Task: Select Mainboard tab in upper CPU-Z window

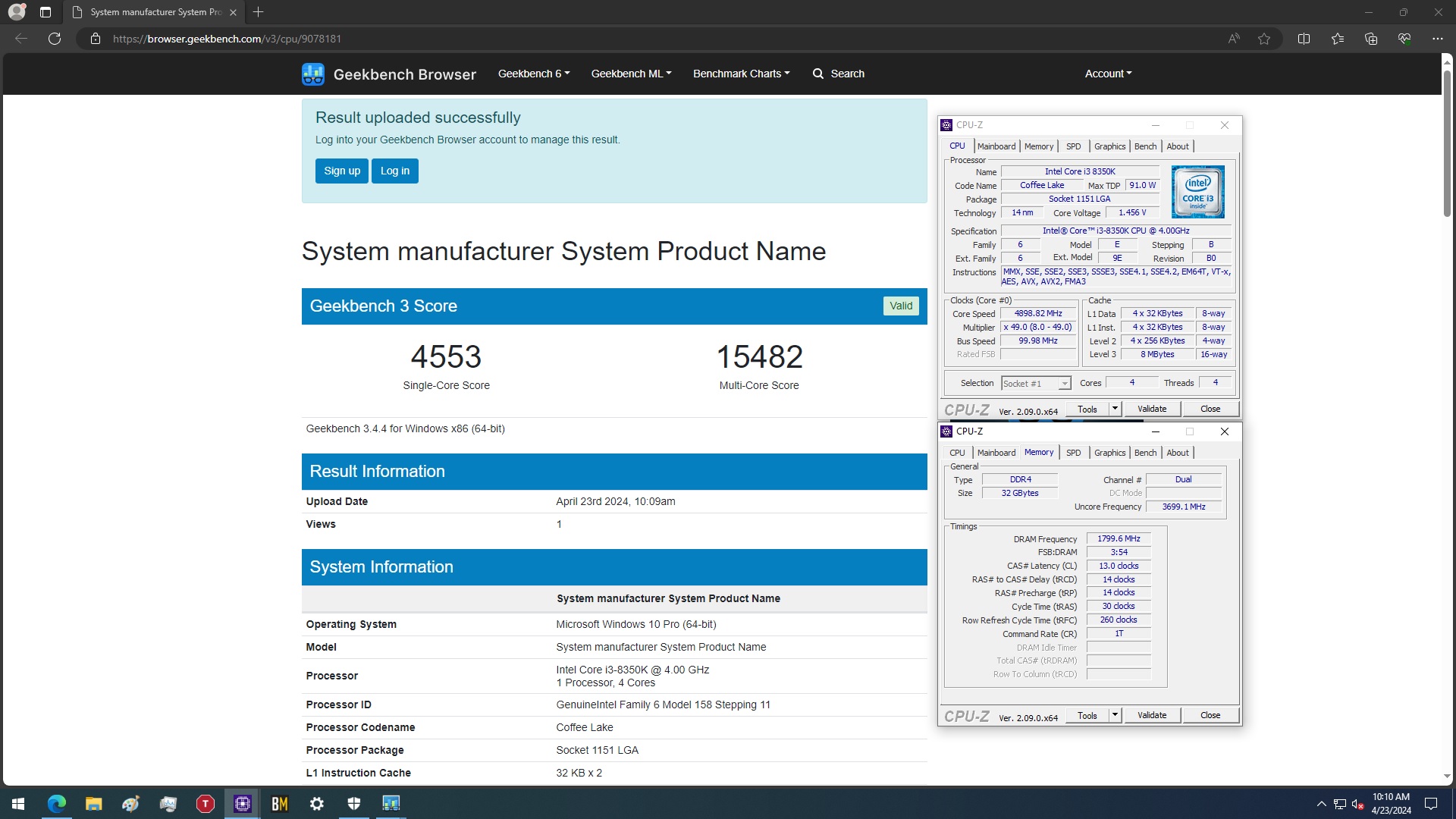Action: point(996,146)
